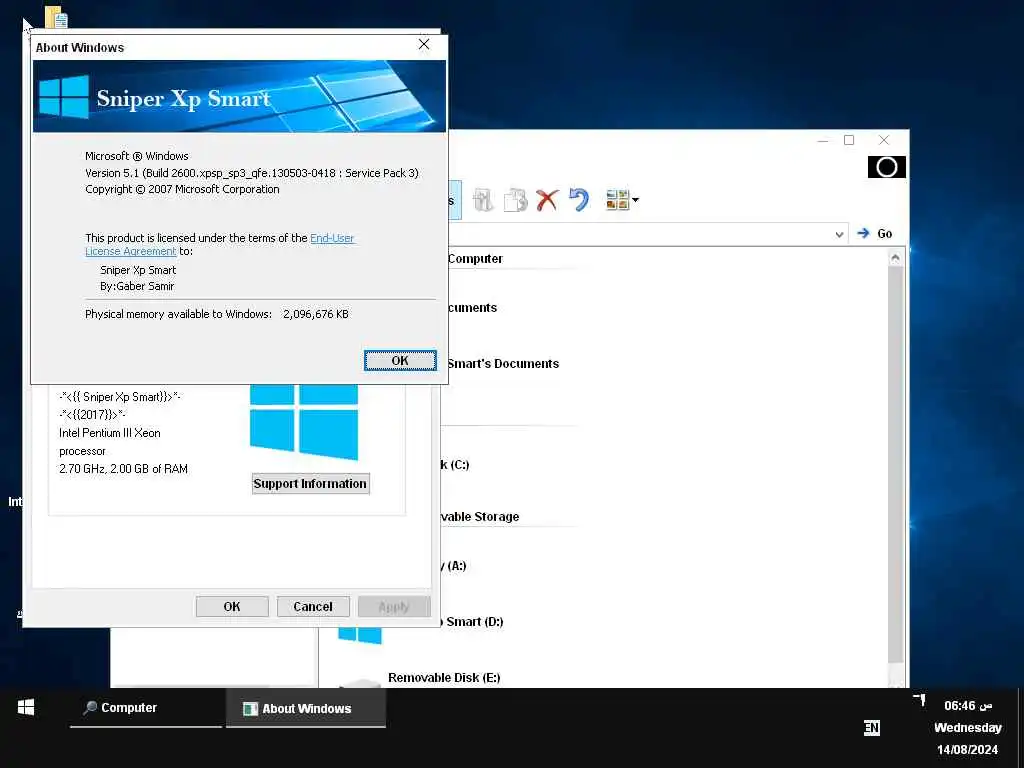Select the Removable Disk (E:) drive
1024x768 pixels.
point(444,678)
